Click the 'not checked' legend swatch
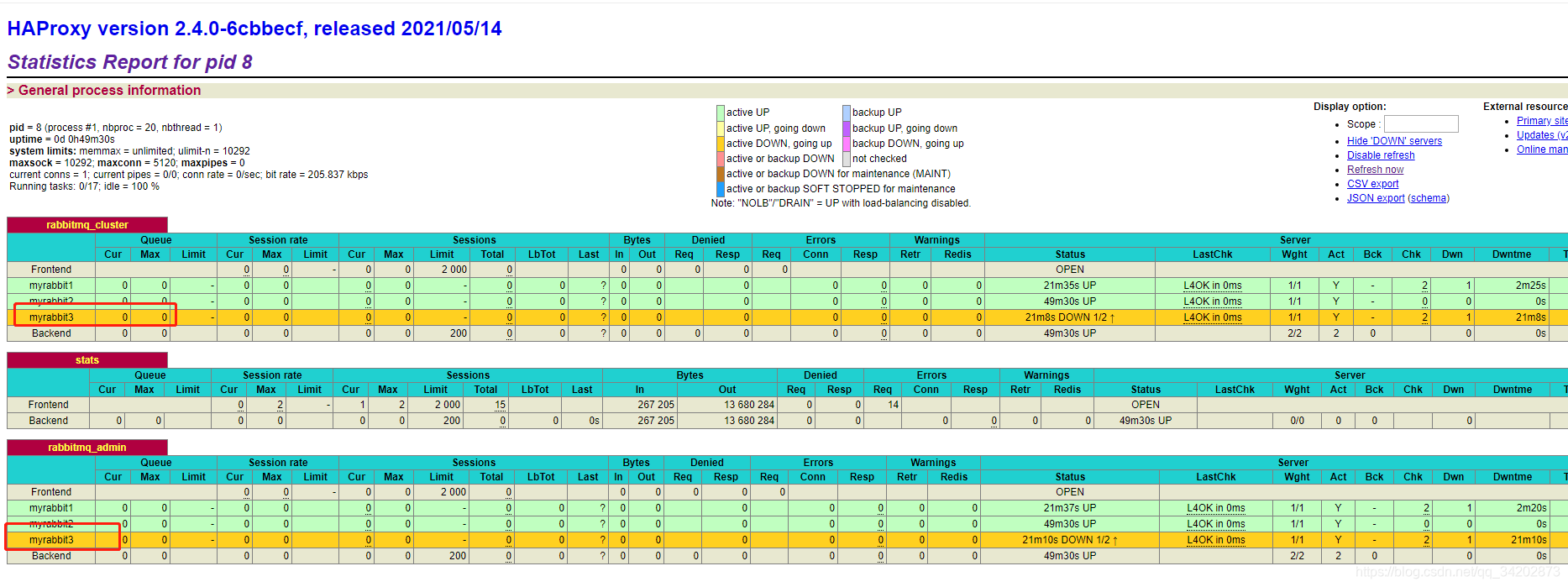This screenshot has height=587, width=1568. click(847, 159)
